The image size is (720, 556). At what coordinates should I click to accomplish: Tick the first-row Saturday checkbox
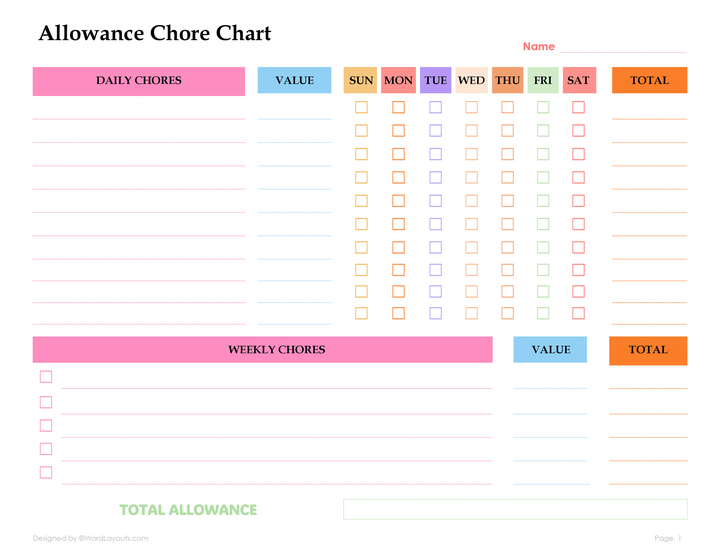pyautogui.click(x=578, y=107)
